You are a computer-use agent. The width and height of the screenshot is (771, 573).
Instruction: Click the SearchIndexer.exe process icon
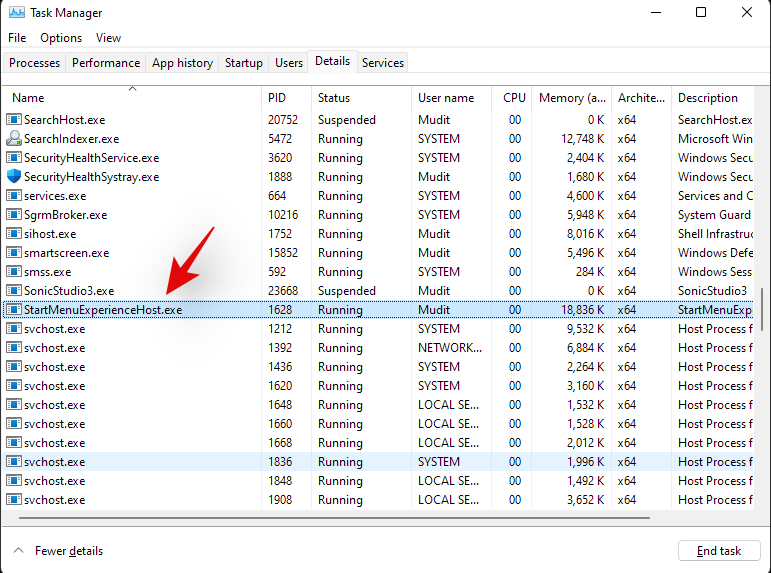click(14, 139)
